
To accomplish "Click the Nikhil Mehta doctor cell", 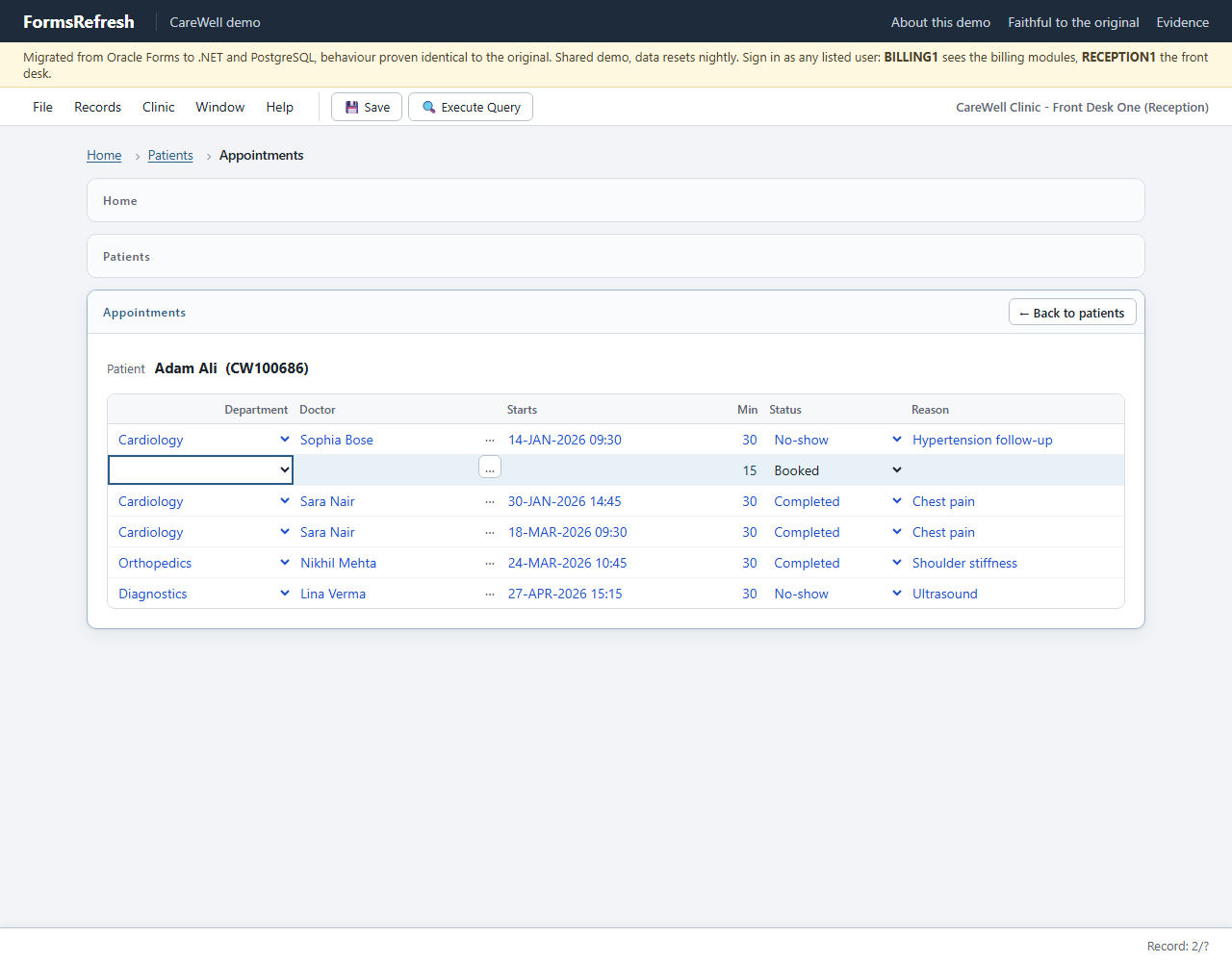I will 338,563.
